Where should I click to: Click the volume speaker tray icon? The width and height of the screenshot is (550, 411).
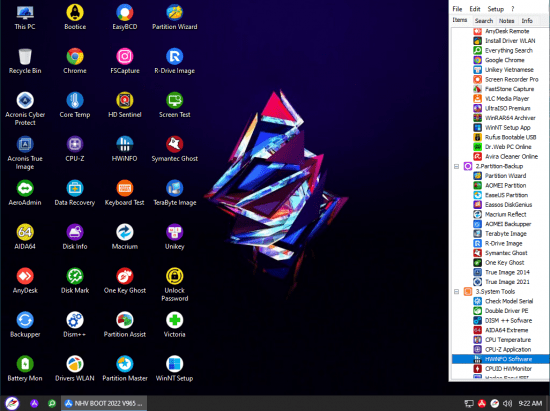507,404
